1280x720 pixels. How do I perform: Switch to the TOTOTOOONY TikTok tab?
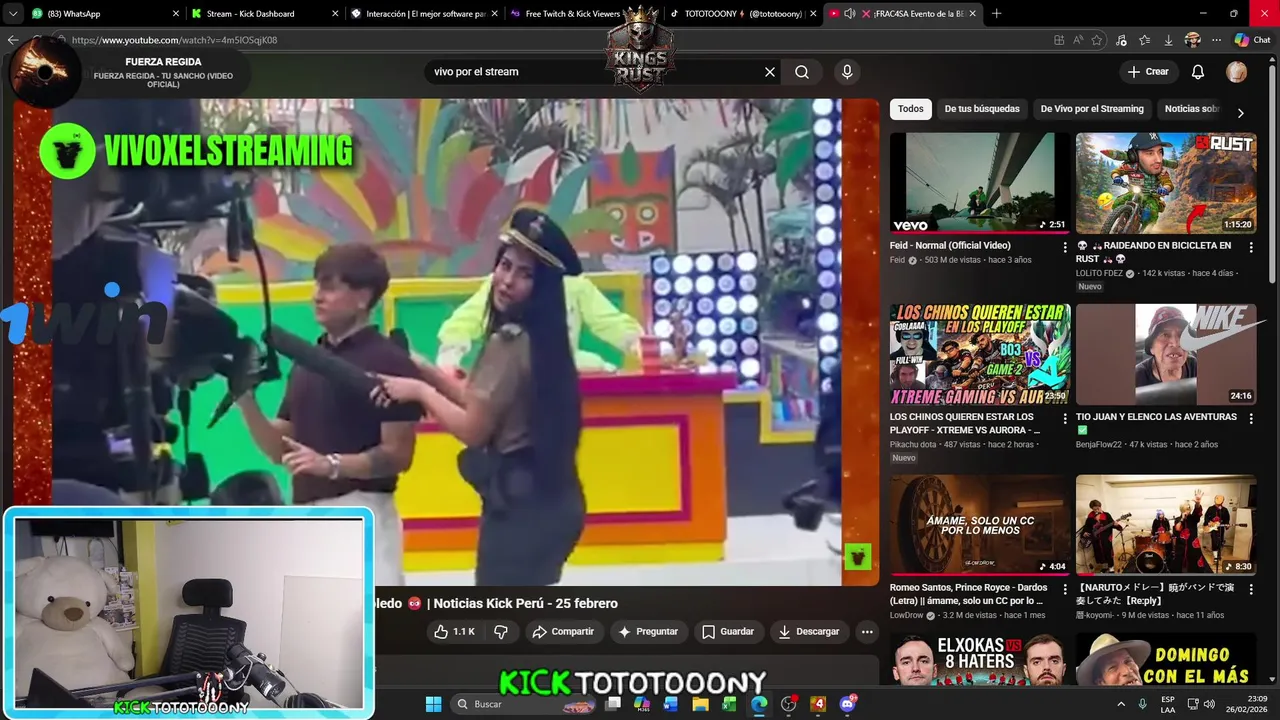click(x=743, y=14)
